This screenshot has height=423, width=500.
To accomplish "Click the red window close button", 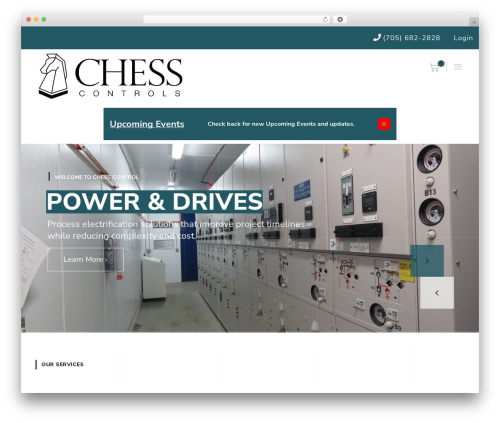I will [29, 20].
